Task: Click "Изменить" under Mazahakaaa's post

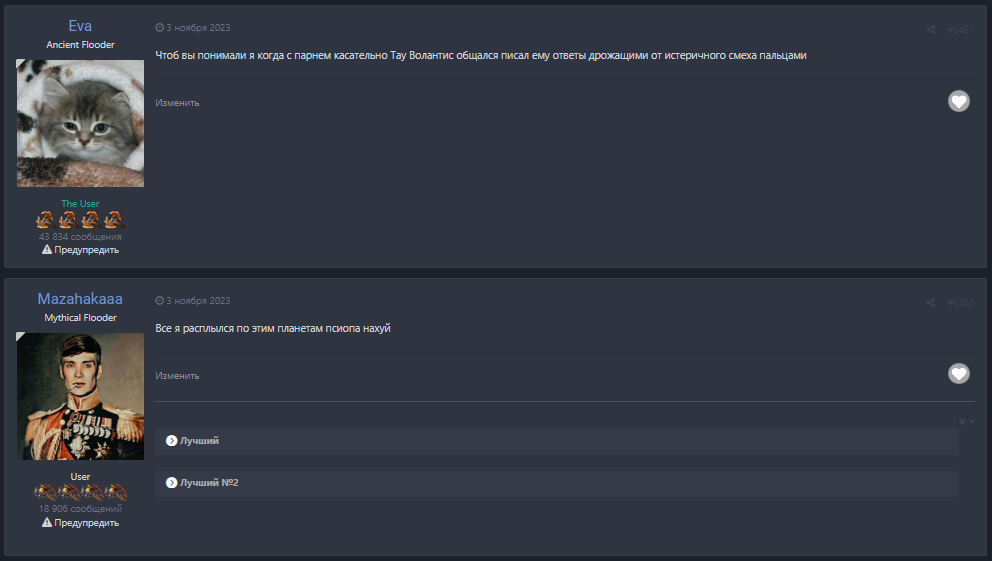Action: (x=177, y=376)
